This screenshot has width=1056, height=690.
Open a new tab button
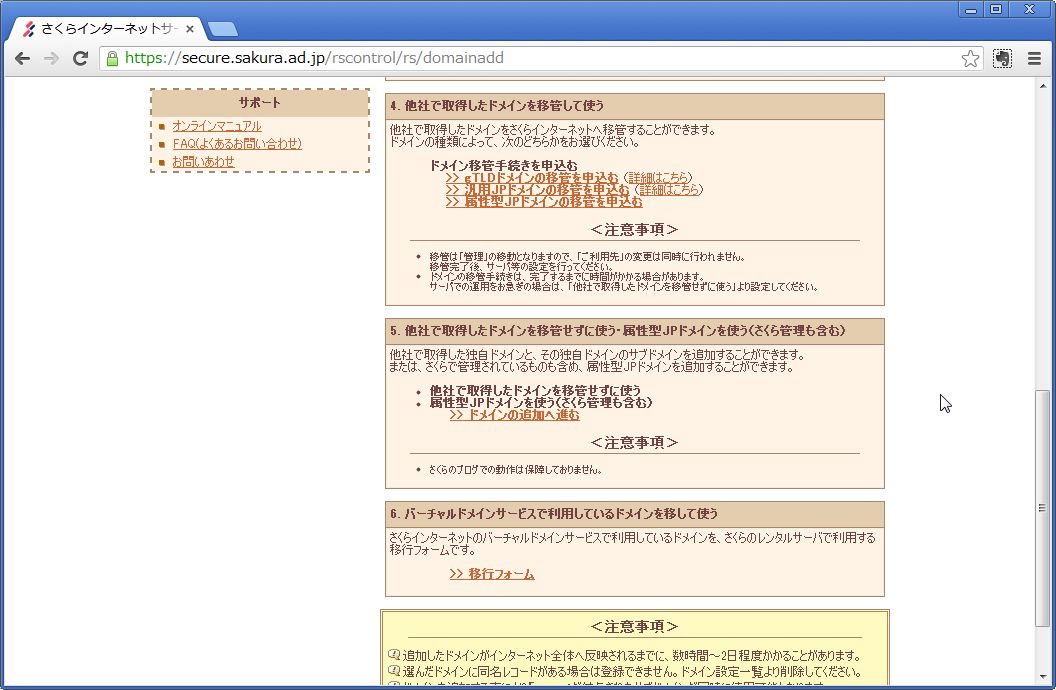tap(222, 29)
